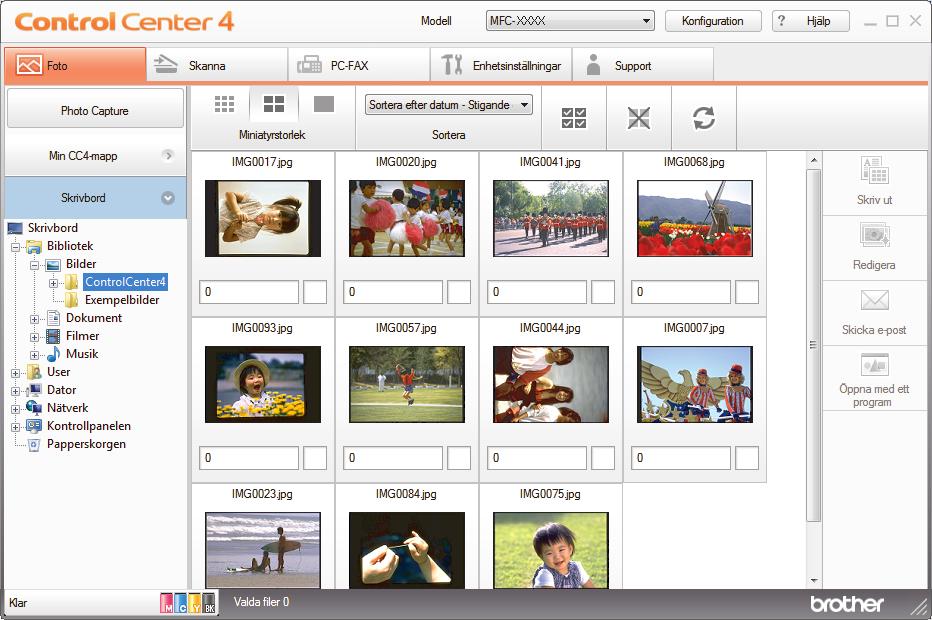Screen dimensions: 932x620
Task: Switch to the Foto tab
Action: pos(75,65)
